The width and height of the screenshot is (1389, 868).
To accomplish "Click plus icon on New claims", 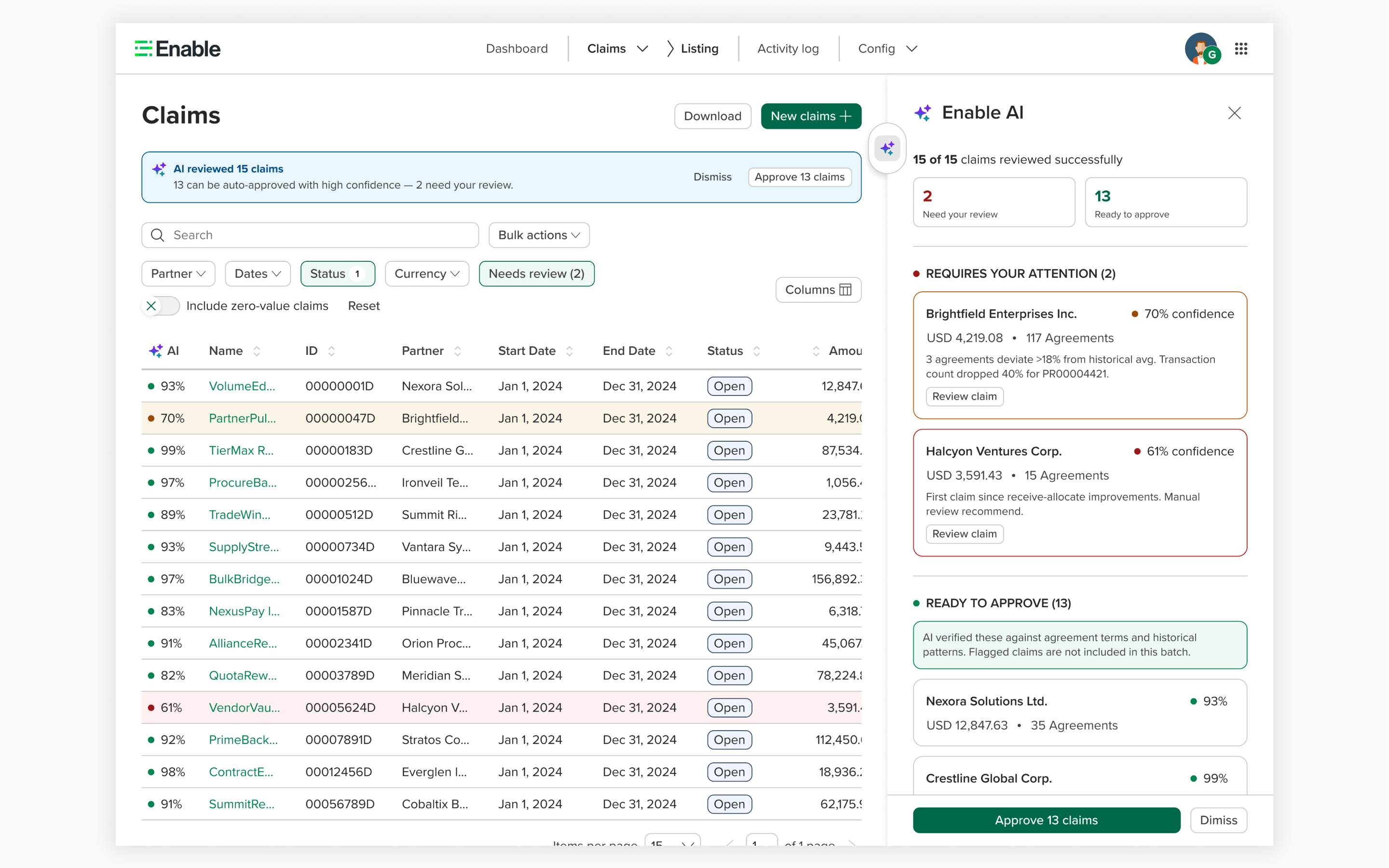I will 845,117.
